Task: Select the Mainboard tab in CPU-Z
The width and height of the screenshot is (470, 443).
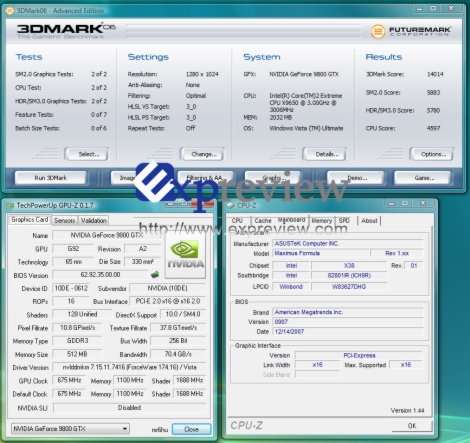Action: [292, 220]
